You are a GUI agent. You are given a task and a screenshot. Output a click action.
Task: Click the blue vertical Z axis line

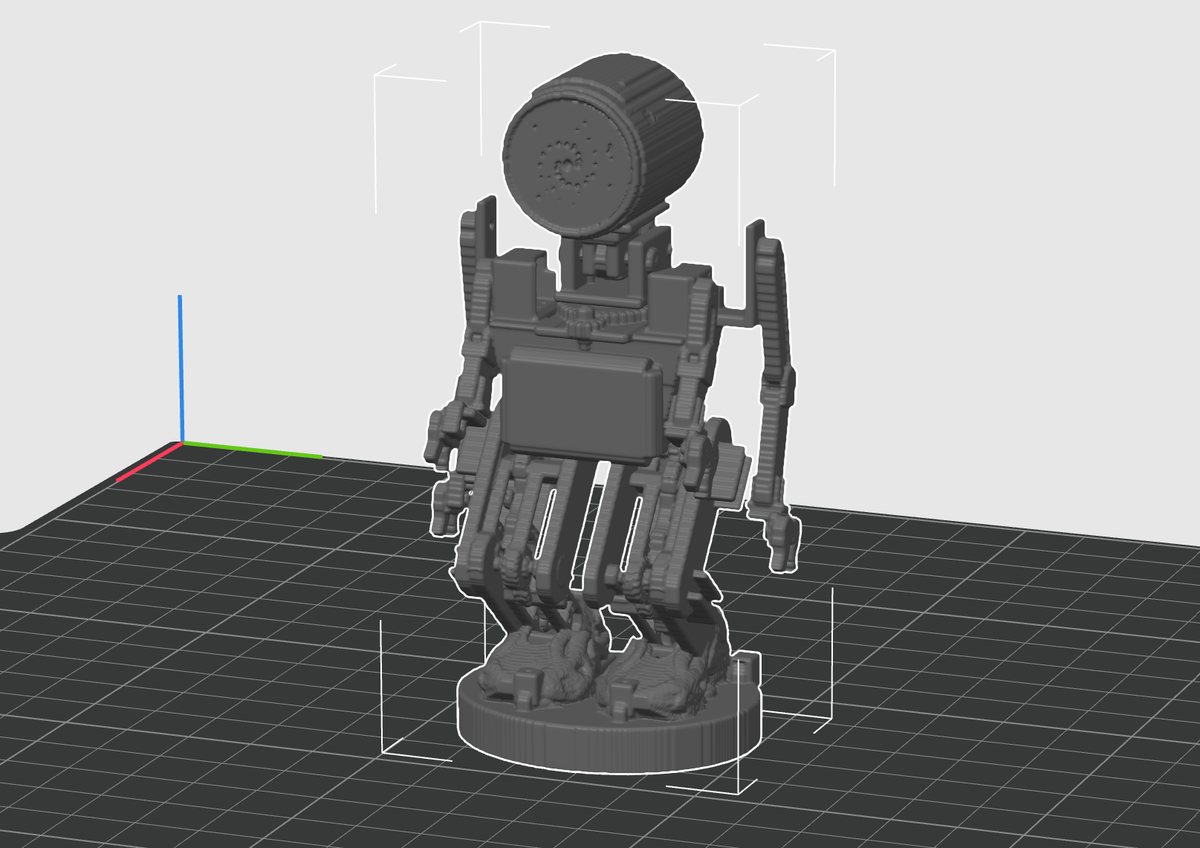(180, 368)
